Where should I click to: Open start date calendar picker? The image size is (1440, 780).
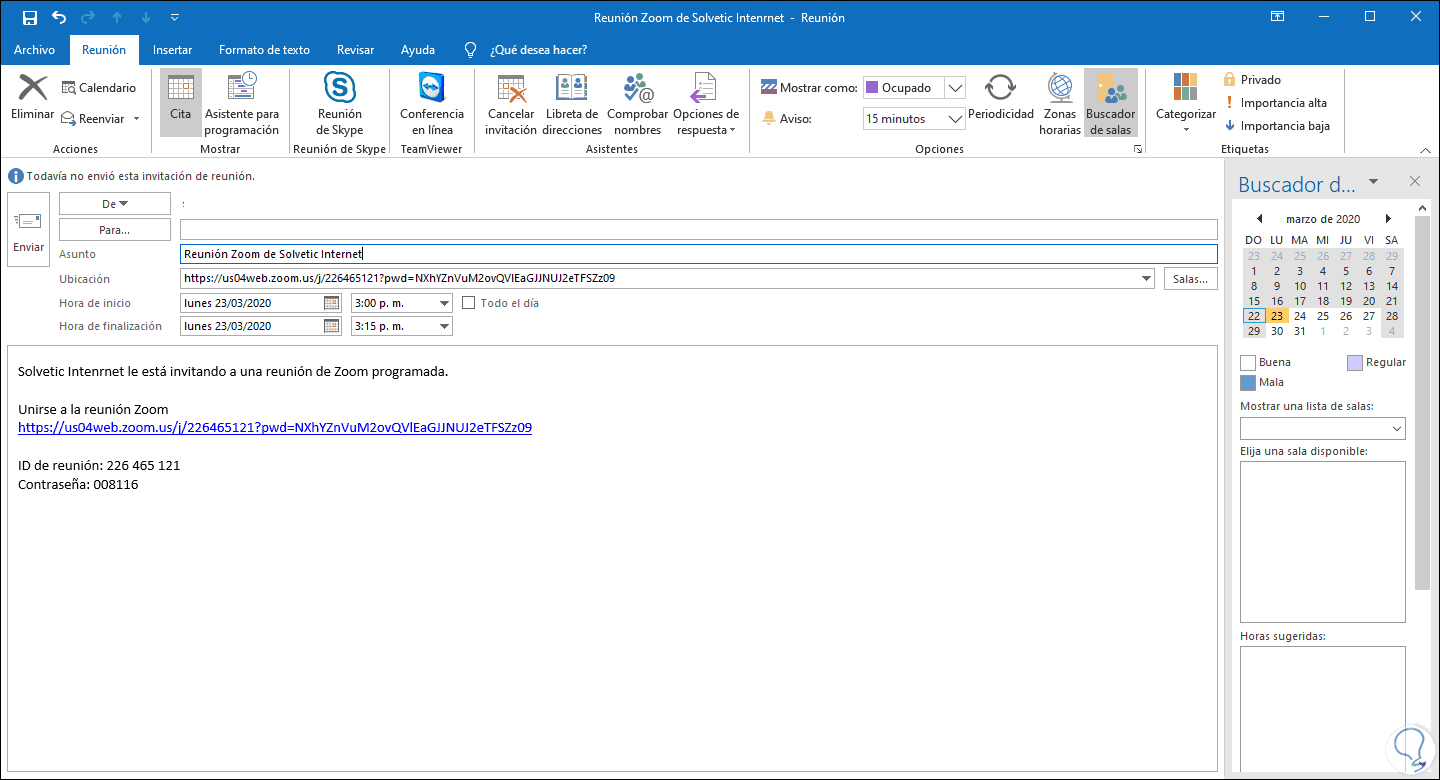332,303
